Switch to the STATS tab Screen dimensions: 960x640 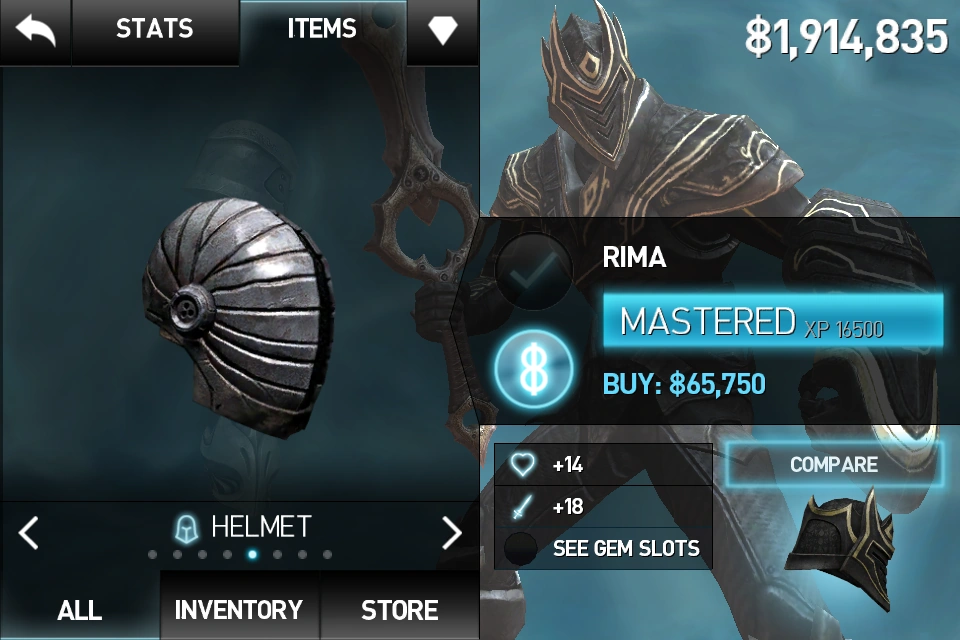click(x=155, y=29)
